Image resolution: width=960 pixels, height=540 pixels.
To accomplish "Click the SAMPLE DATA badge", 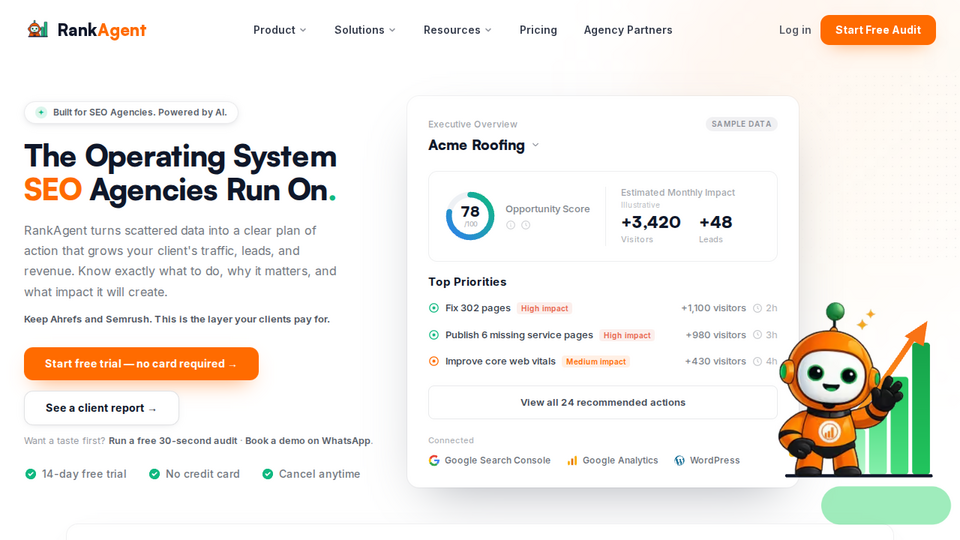I will pos(741,124).
